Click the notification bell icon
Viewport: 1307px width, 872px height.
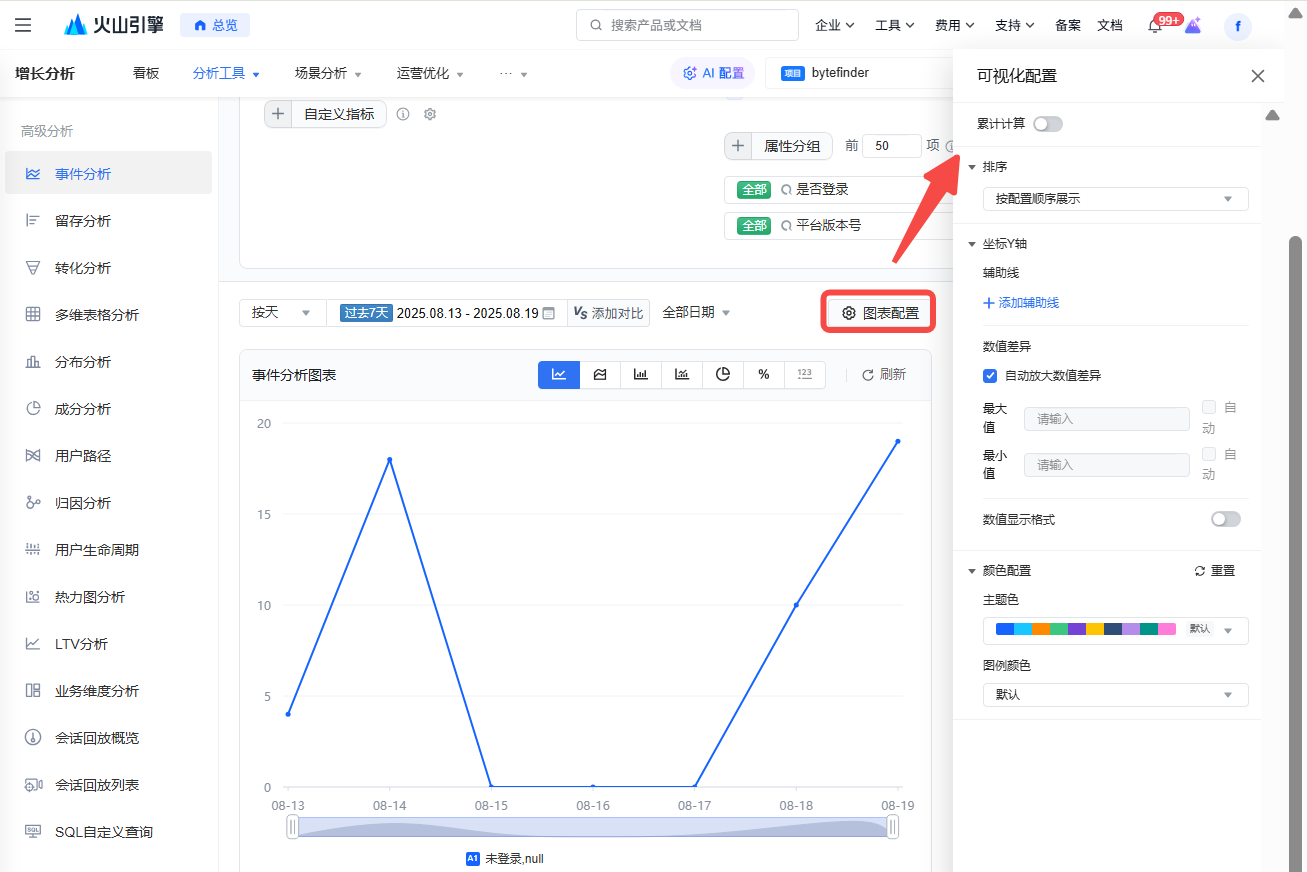point(1155,26)
